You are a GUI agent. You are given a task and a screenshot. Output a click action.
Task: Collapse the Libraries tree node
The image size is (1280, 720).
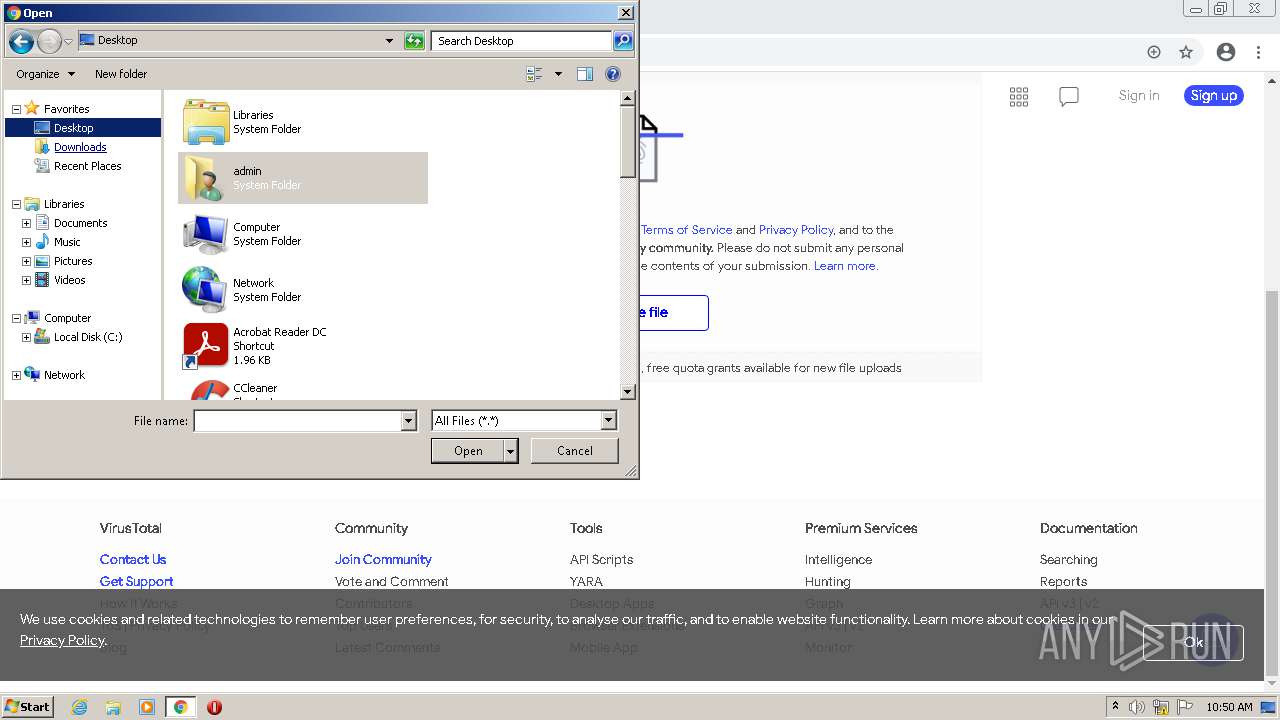click(x=16, y=204)
